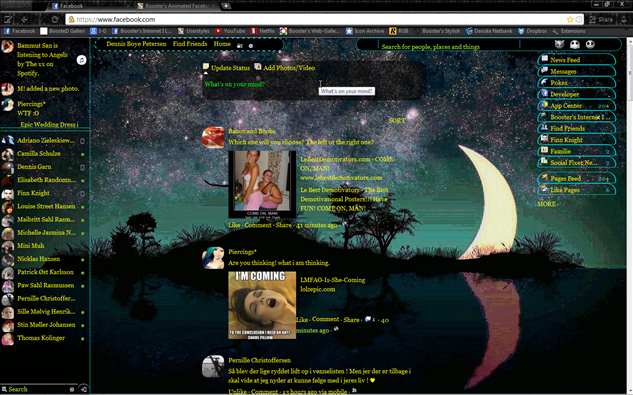Click the Update Status icon
Screen dimensions: 633x395
(x=206, y=67)
